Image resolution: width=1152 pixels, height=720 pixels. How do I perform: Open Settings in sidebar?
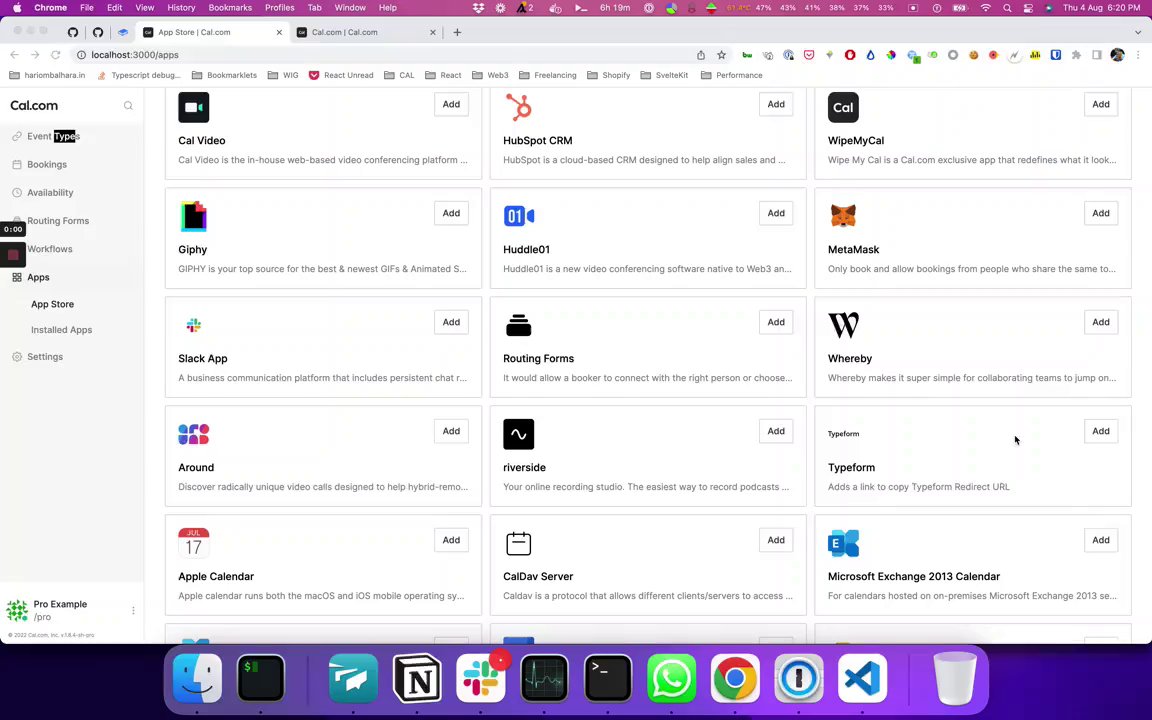(x=45, y=357)
